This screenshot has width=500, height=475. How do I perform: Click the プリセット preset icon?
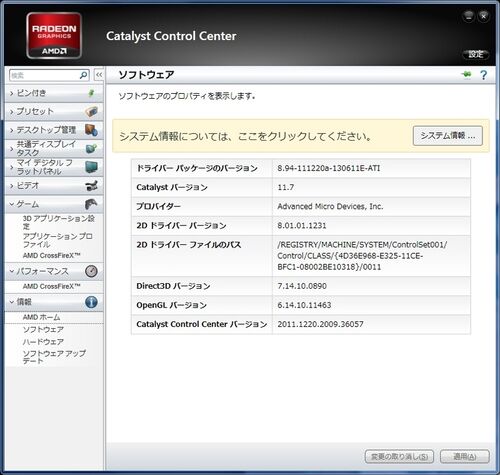click(91, 111)
